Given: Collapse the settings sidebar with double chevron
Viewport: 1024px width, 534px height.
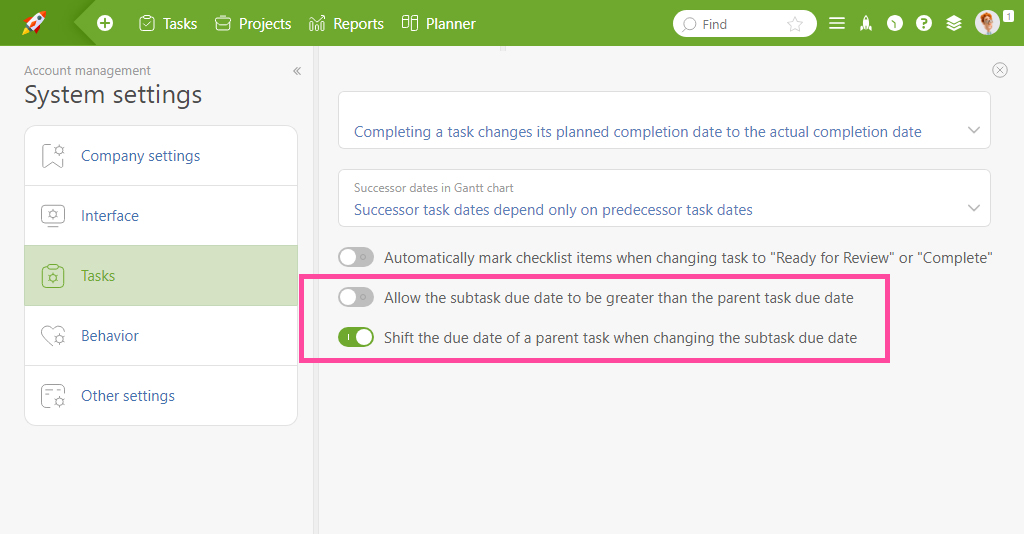Looking at the screenshot, I should coord(297,71).
